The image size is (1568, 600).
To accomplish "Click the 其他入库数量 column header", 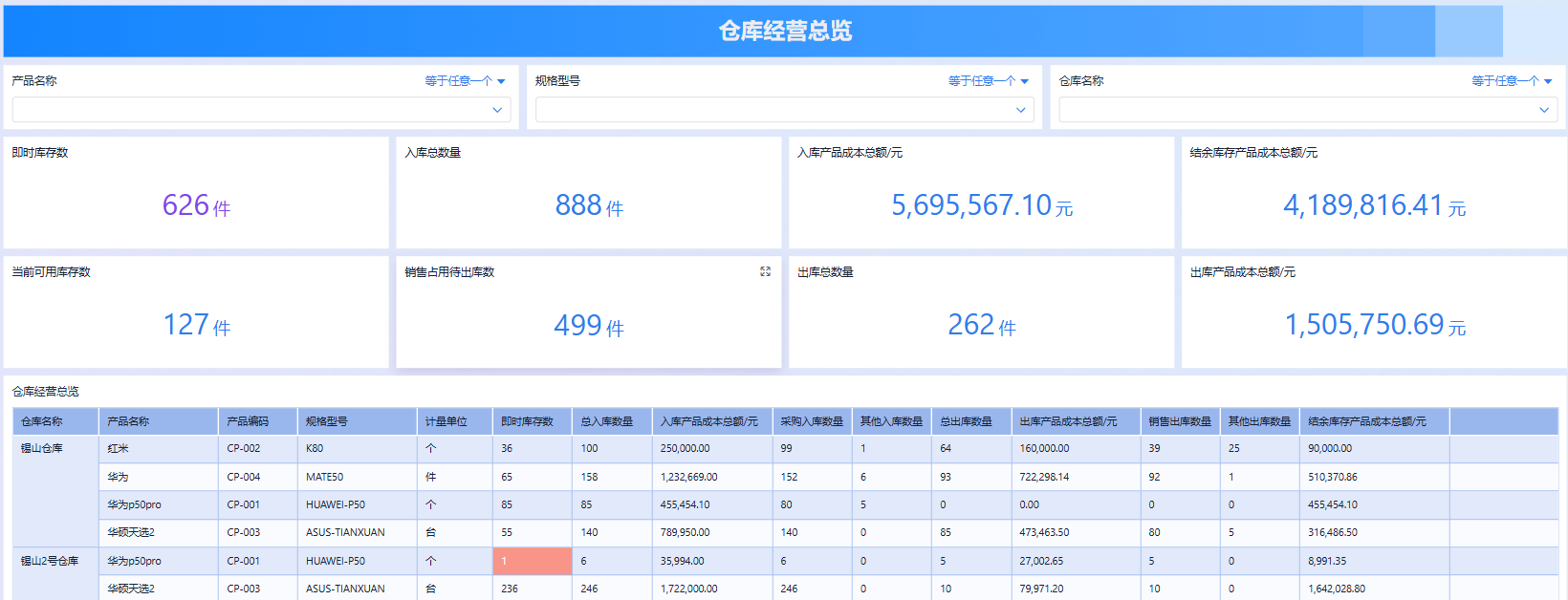I will pos(891,421).
